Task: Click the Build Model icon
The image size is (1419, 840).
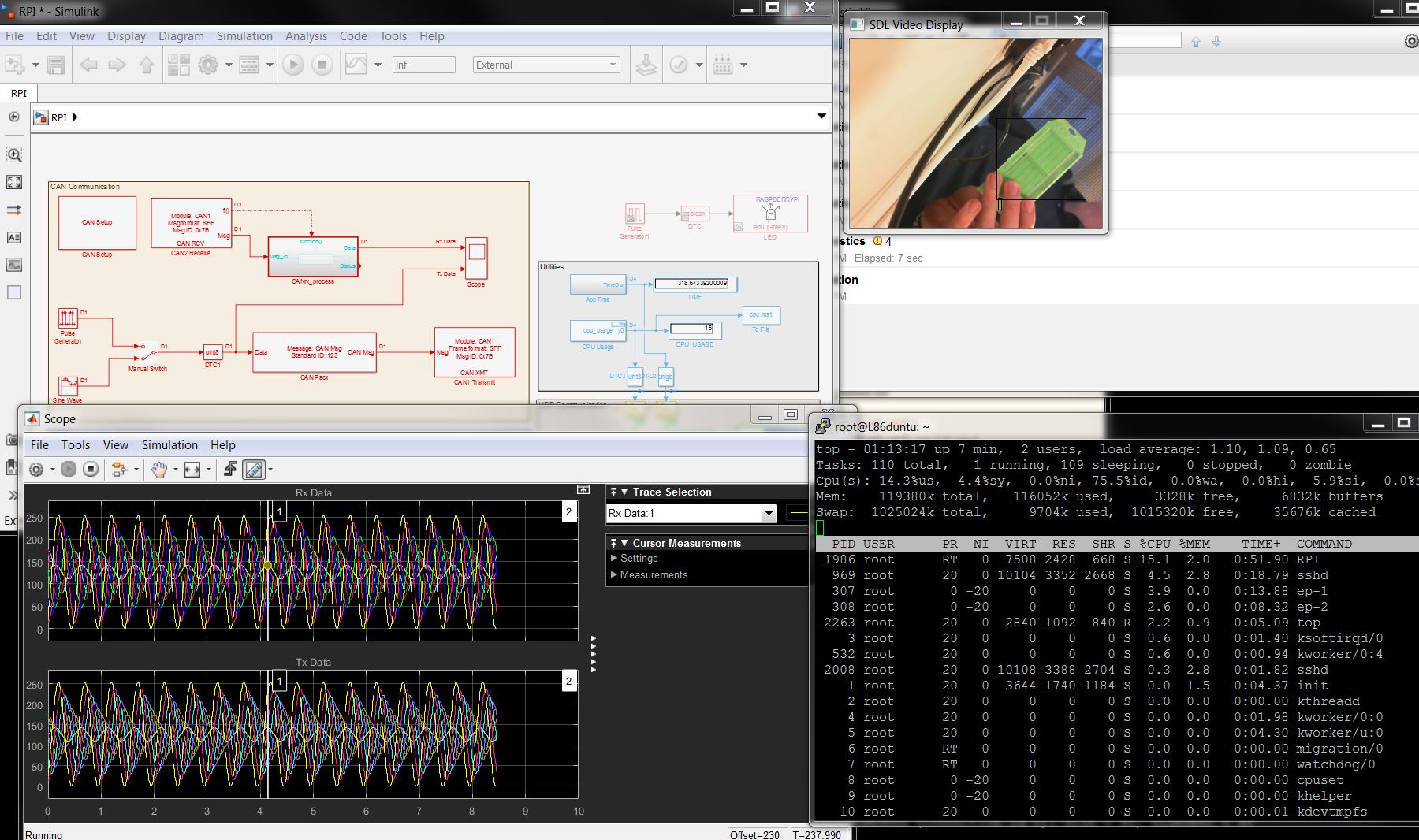Action: pyautogui.click(x=723, y=65)
